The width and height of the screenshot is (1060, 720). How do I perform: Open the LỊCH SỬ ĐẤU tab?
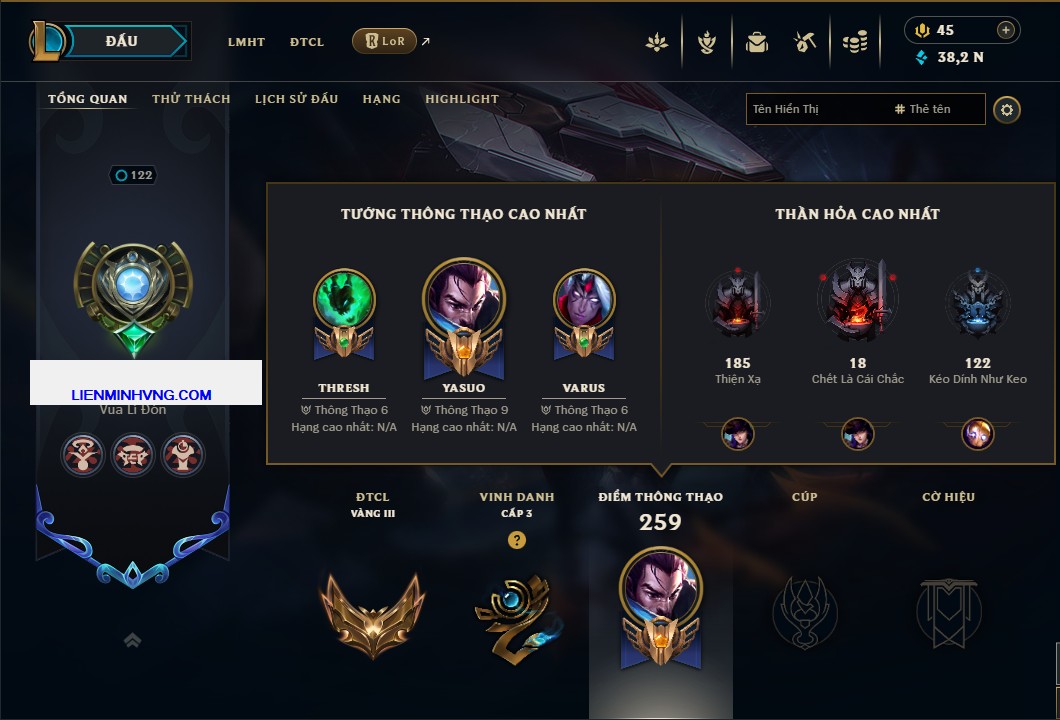tap(296, 99)
